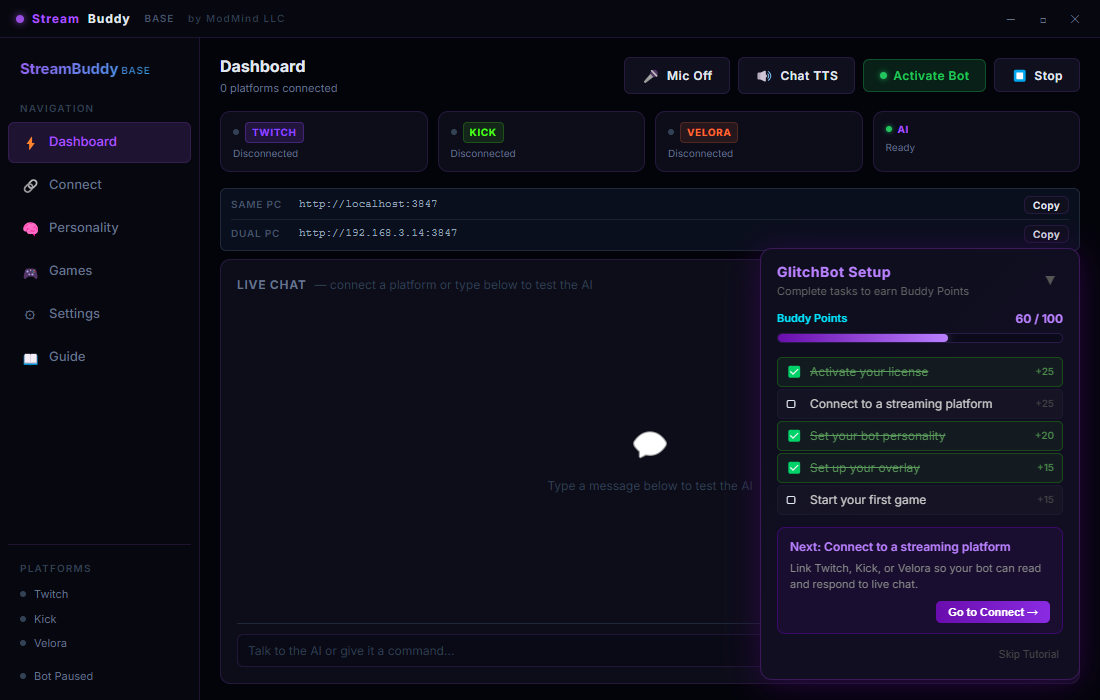Minimize the Stream Buddy window
The image size is (1100, 700).
click(x=1011, y=20)
